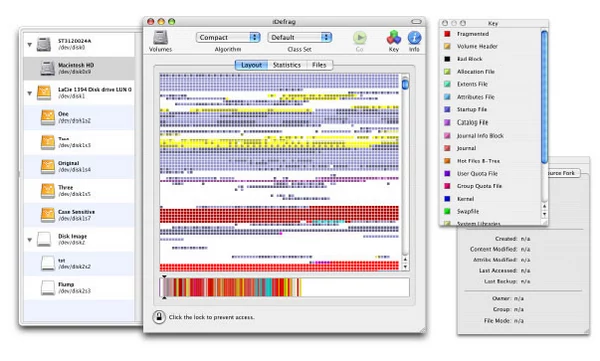Collapse the LaCie 1394 disk drive tree
Image resolution: width=600 pixels, height=361 pixels.
tap(29, 93)
